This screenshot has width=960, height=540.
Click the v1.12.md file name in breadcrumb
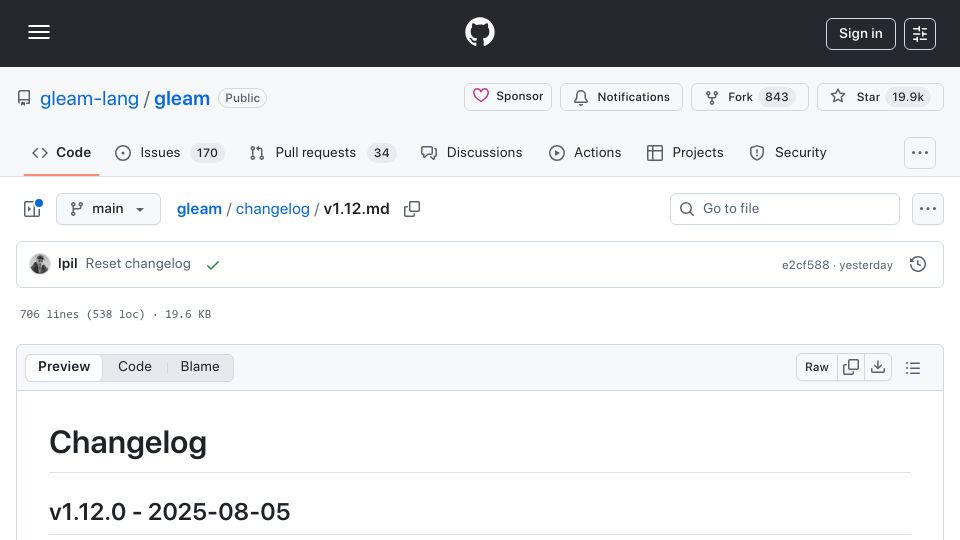click(x=356, y=209)
